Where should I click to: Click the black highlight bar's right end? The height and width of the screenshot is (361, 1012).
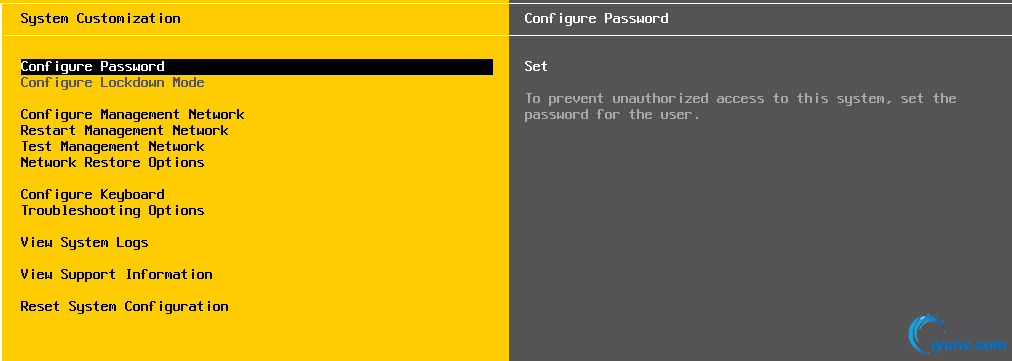487,67
